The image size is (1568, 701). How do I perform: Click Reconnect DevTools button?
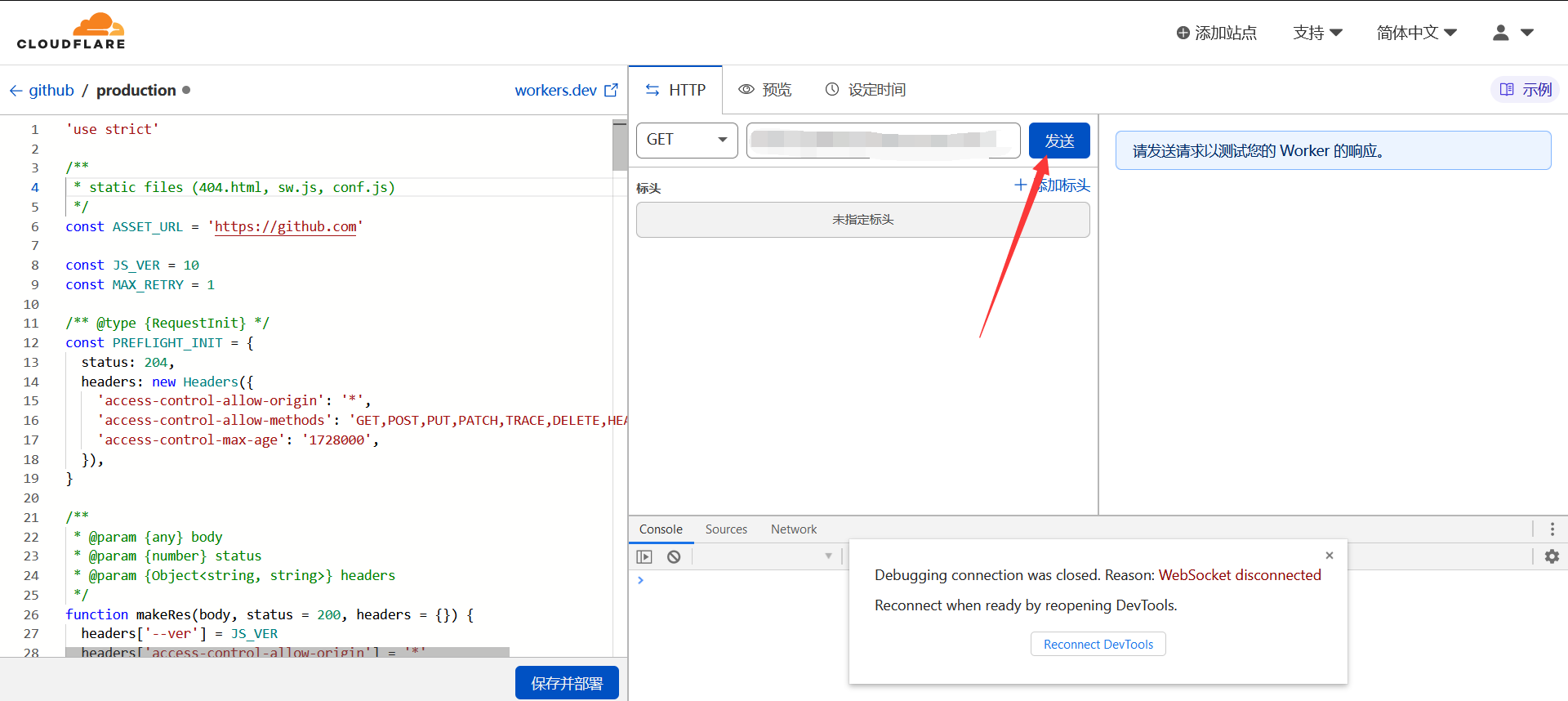[1098, 644]
